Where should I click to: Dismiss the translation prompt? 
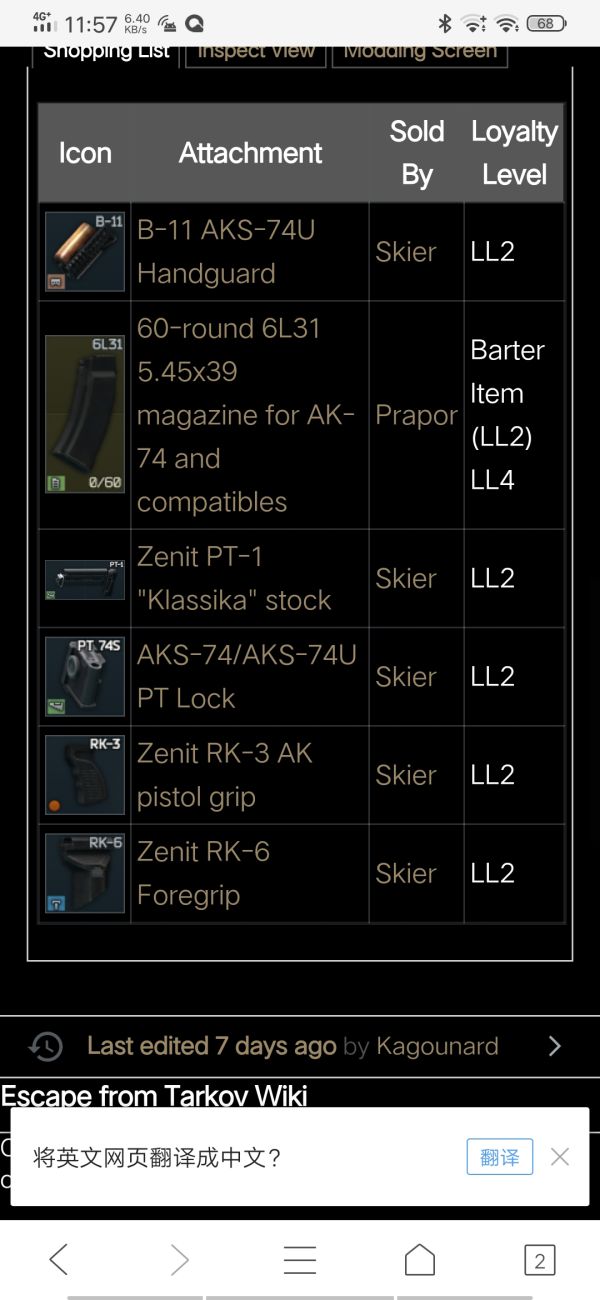[x=560, y=1157]
